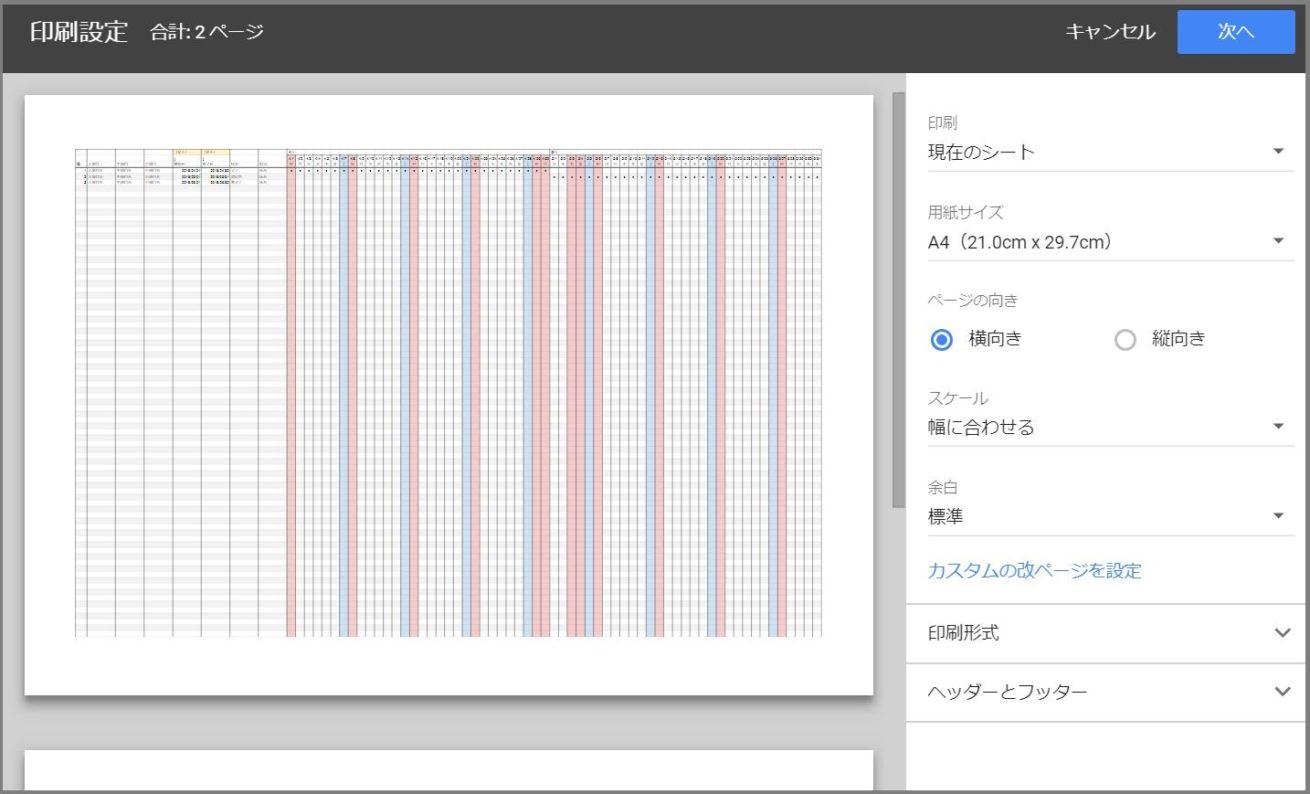
Task: Click the ページの向き label
Action: click(x=972, y=300)
